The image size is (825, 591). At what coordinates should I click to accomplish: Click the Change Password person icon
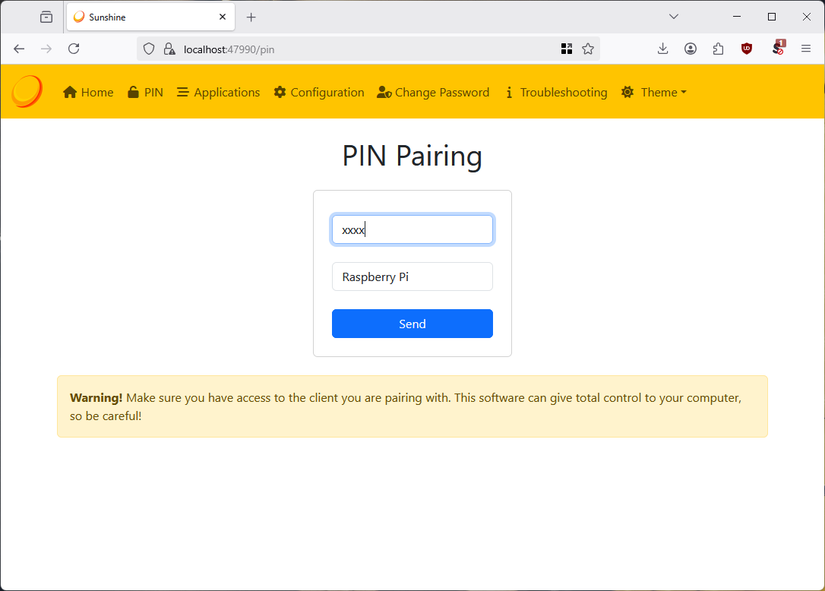tap(383, 92)
